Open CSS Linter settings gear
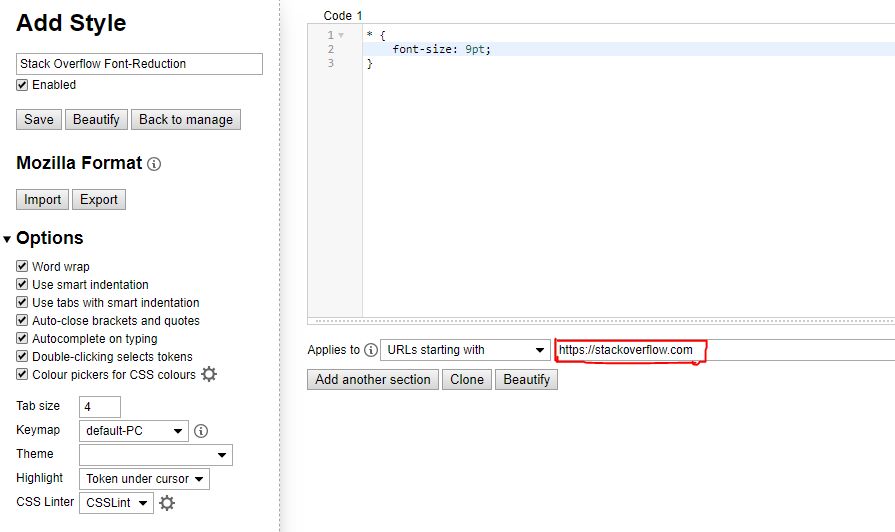The height and width of the screenshot is (532, 895). tap(167, 503)
